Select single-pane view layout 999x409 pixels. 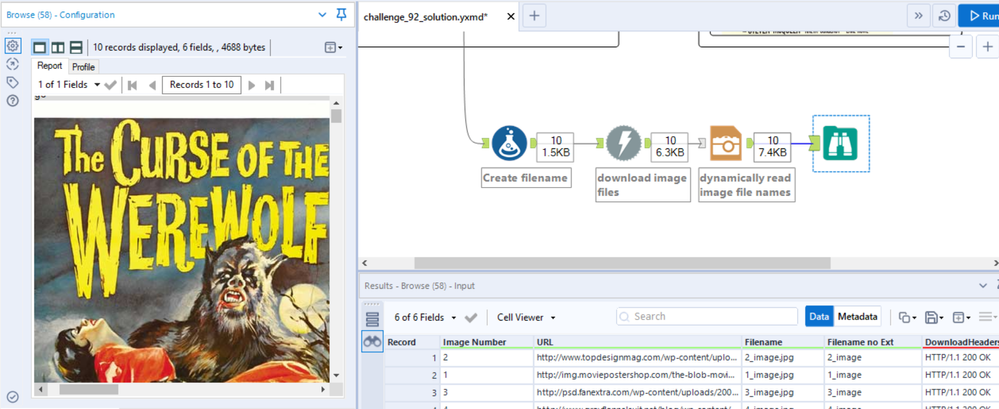(x=40, y=47)
